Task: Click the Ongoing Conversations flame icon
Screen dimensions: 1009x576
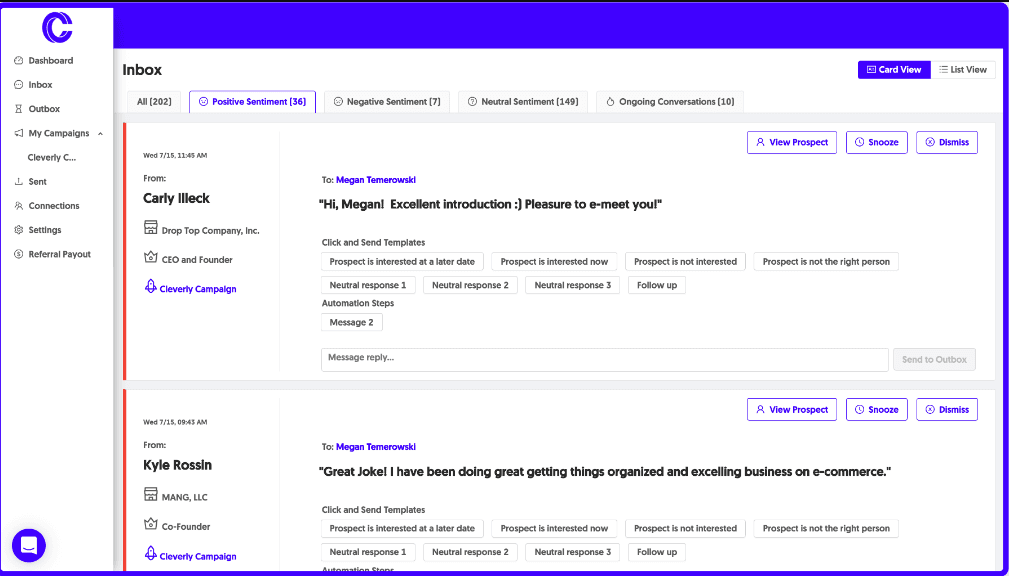Action: 611,102
